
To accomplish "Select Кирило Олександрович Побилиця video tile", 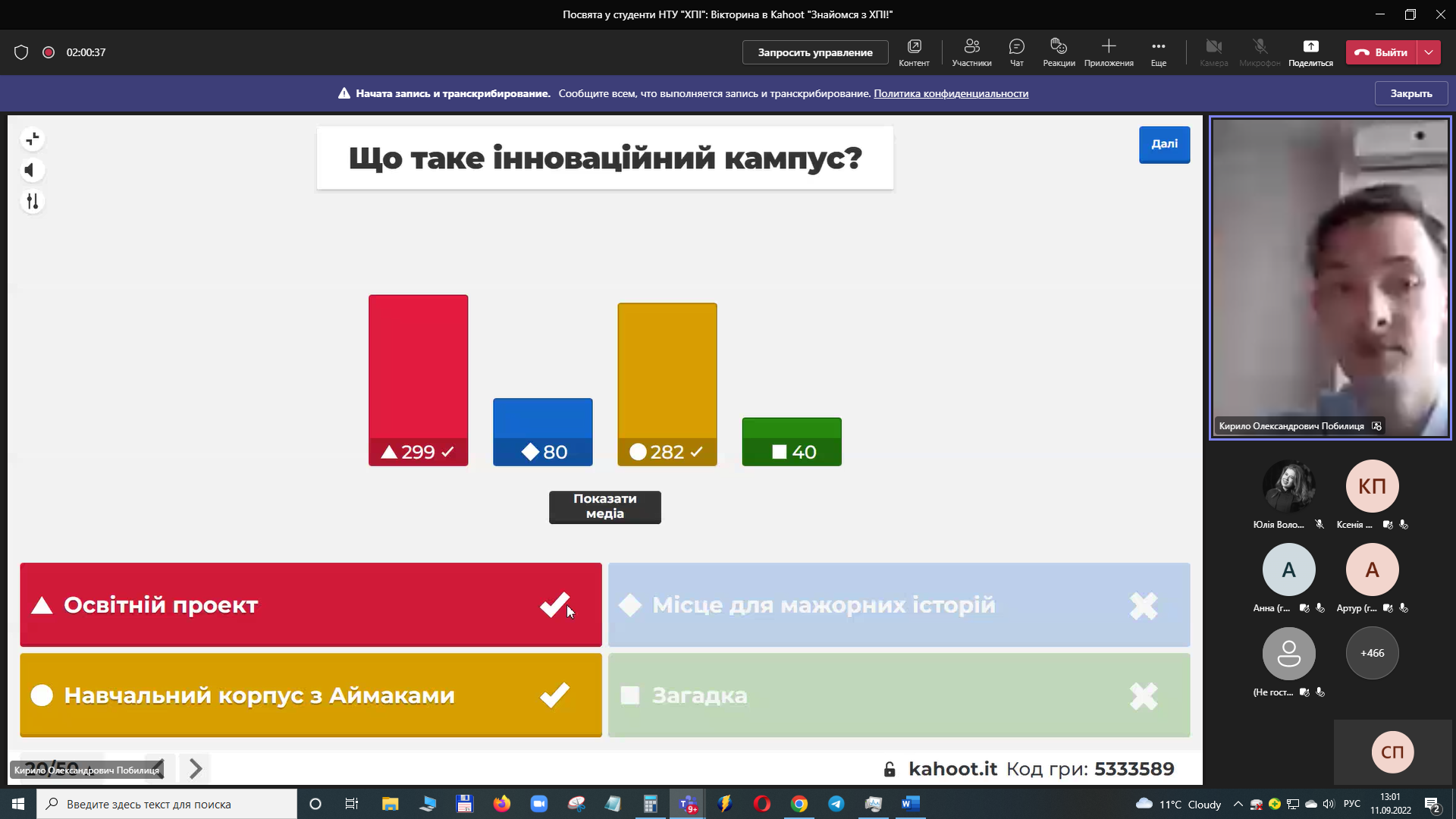I will click(1330, 278).
